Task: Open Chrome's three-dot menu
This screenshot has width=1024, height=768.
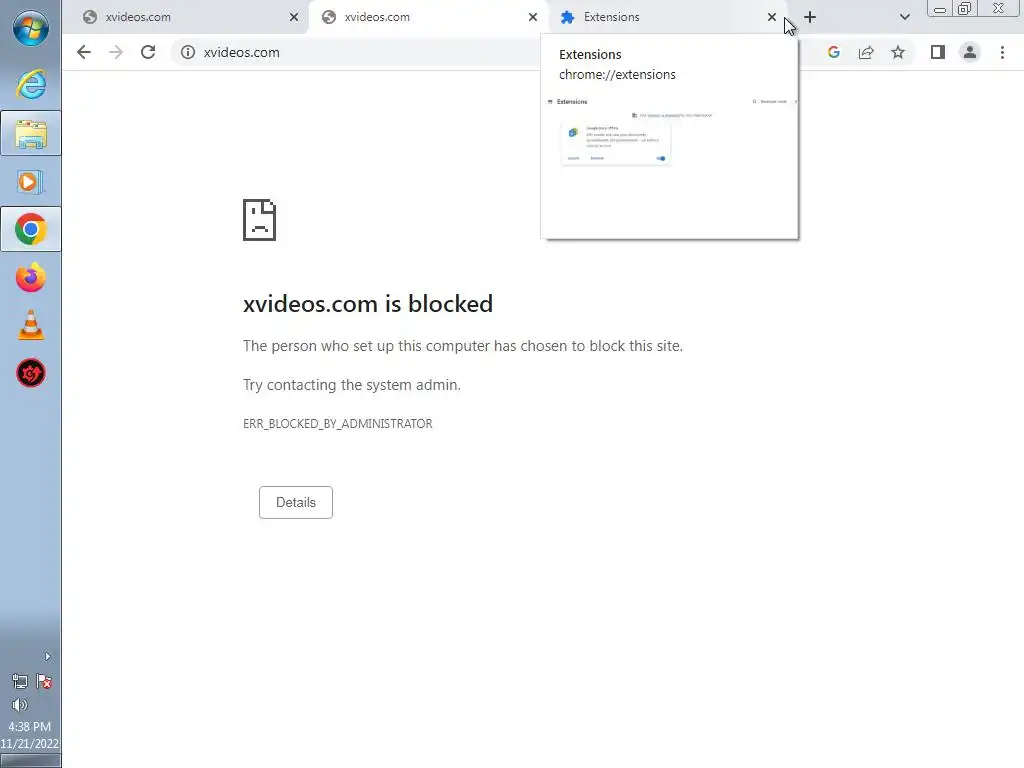Action: (1002, 52)
